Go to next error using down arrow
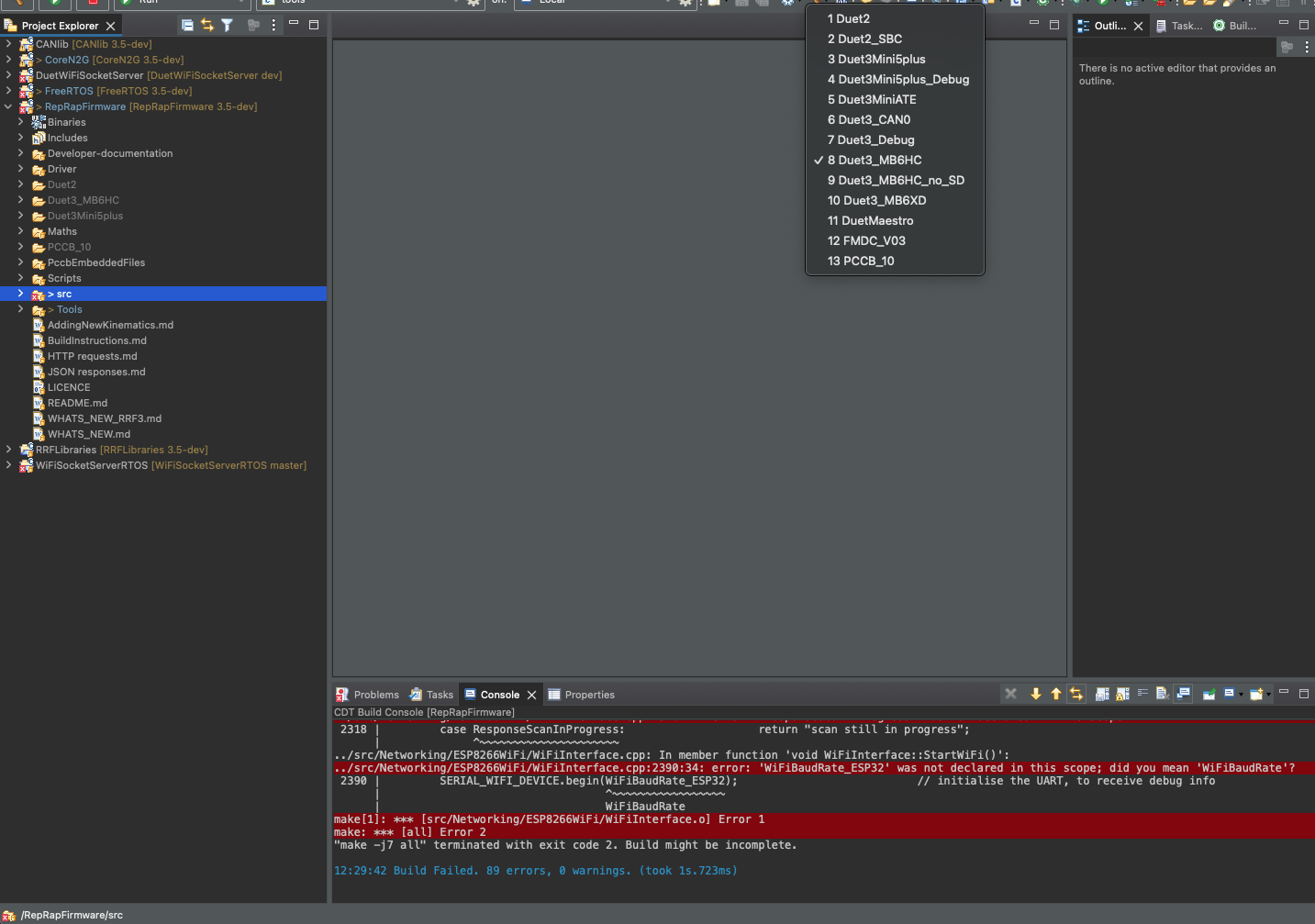This screenshot has height=924, width=1315. click(x=1036, y=694)
